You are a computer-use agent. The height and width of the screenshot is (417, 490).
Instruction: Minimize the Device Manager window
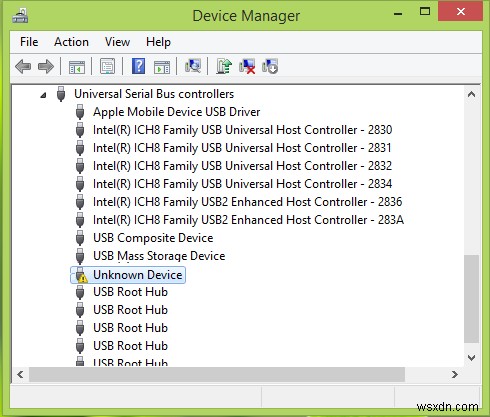coord(398,13)
